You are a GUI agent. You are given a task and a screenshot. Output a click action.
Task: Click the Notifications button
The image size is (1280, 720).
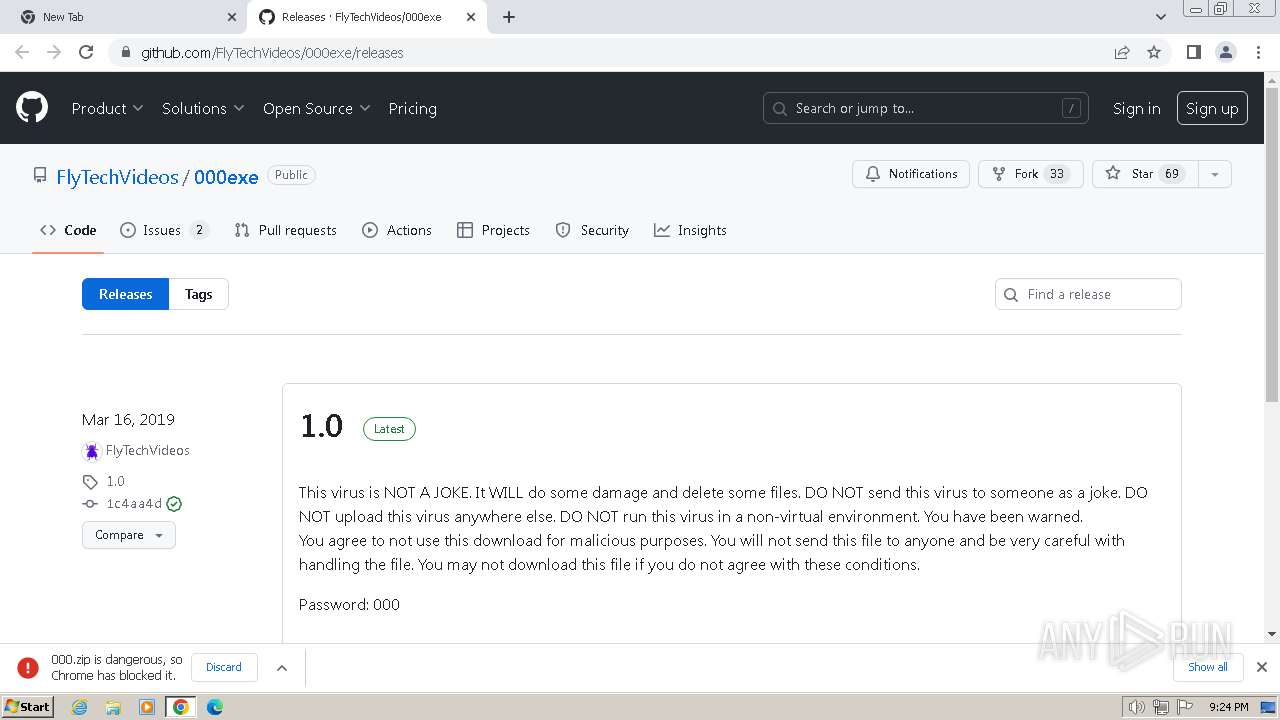(x=911, y=174)
